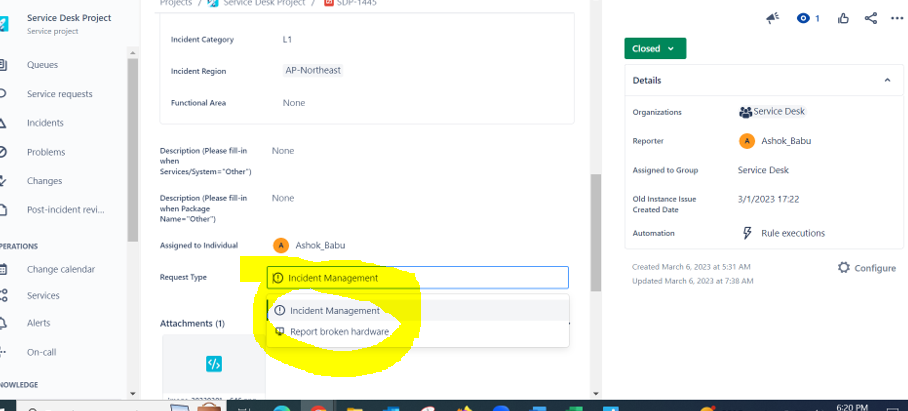The height and width of the screenshot is (411, 908).
Task: Click the main content vertical scrollbar
Action: point(596,232)
